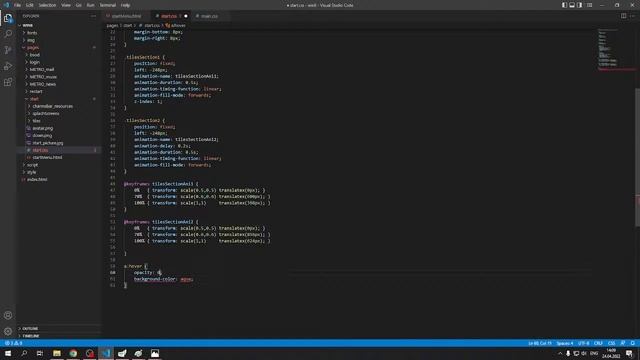
Task: Open the customize layout icon in title bar
Action: [x=589, y=5]
